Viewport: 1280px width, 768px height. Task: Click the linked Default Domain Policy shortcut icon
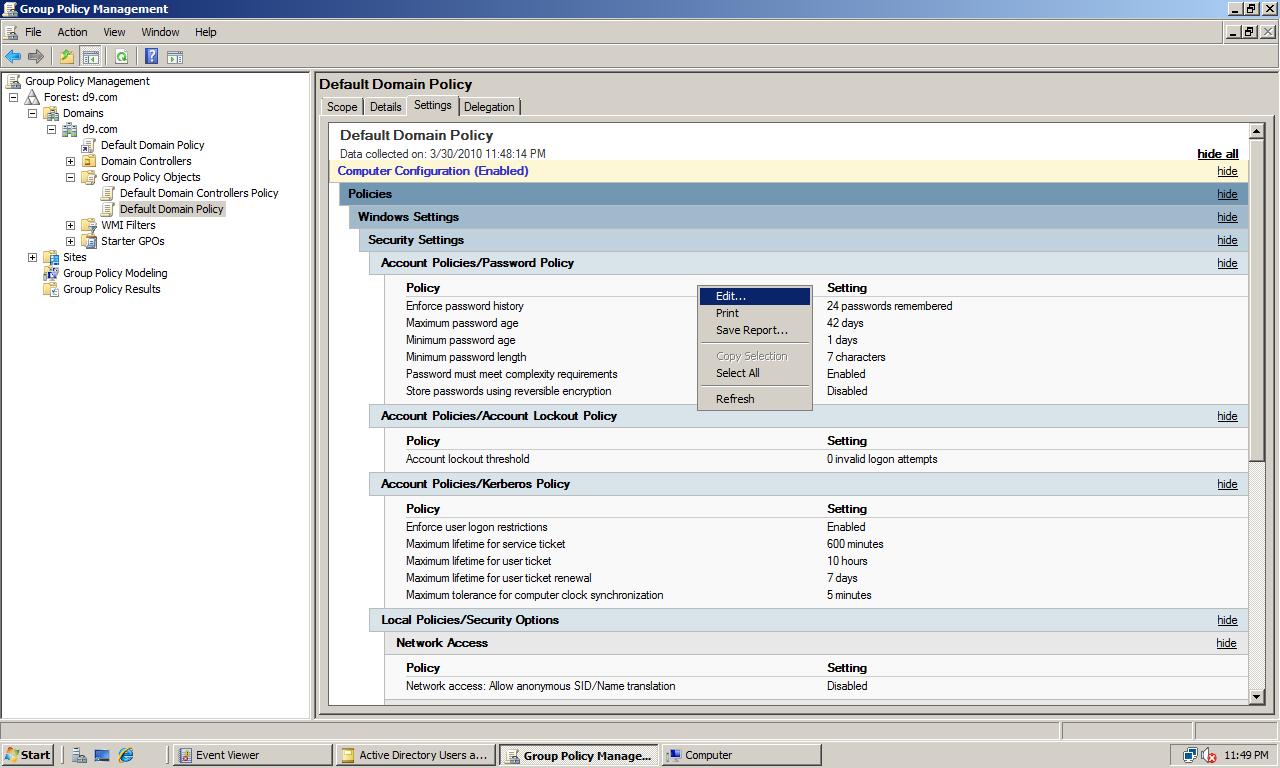click(x=89, y=145)
